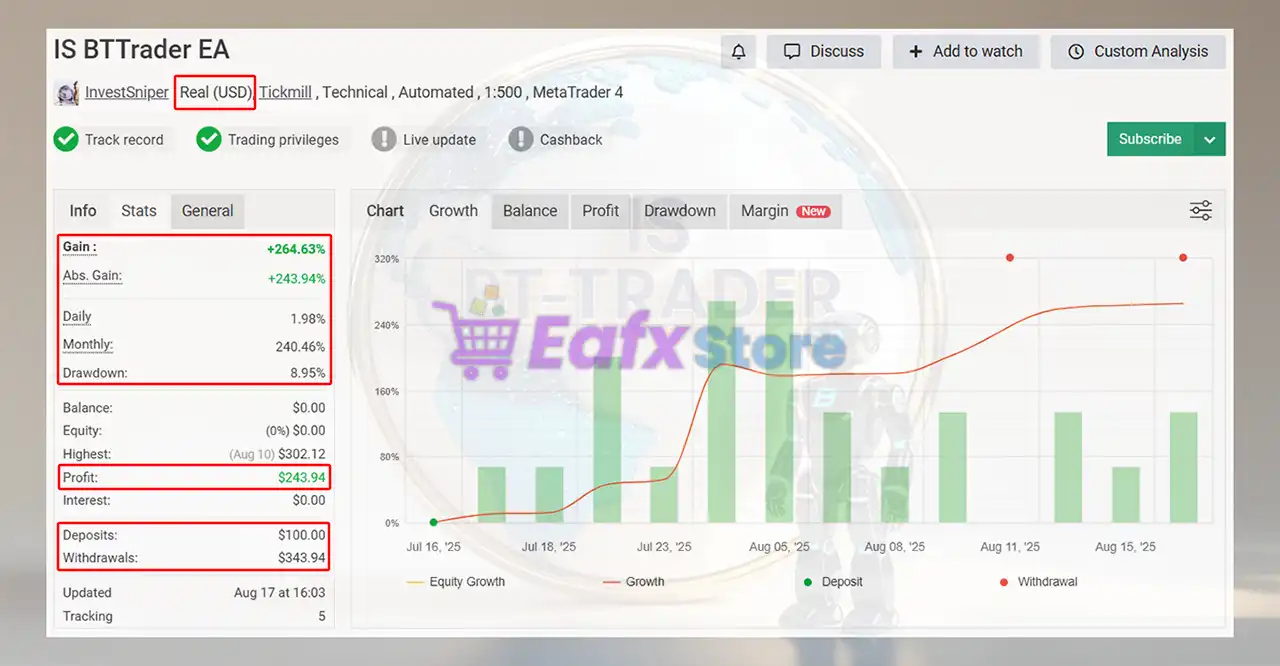This screenshot has height=666, width=1280.
Task: Click the $243.94 profit value
Action: pyautogui.click(x=302, y=477)
